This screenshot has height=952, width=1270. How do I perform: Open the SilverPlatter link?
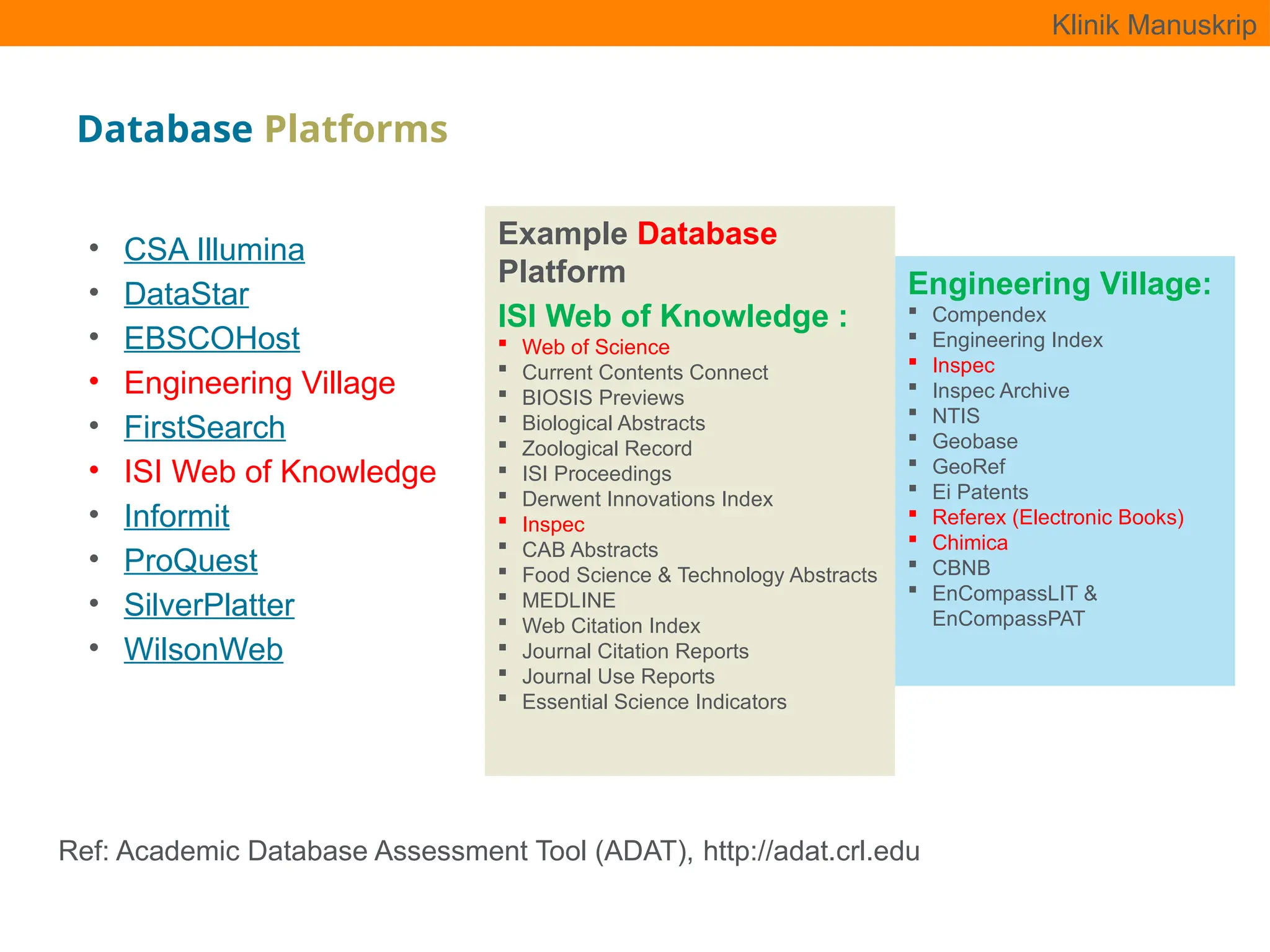coord(209,606)
